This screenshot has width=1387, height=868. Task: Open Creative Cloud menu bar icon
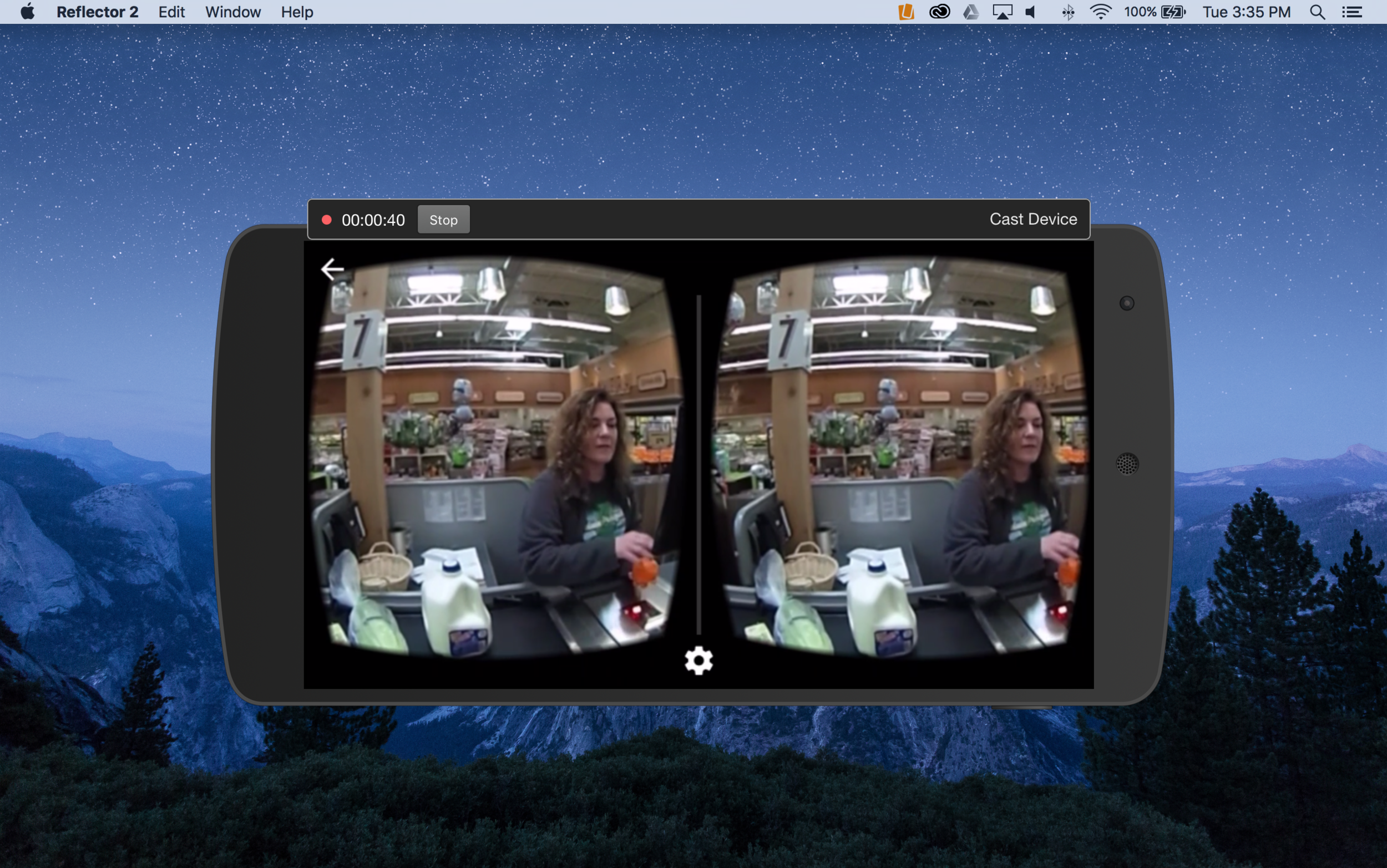[939, 12]
